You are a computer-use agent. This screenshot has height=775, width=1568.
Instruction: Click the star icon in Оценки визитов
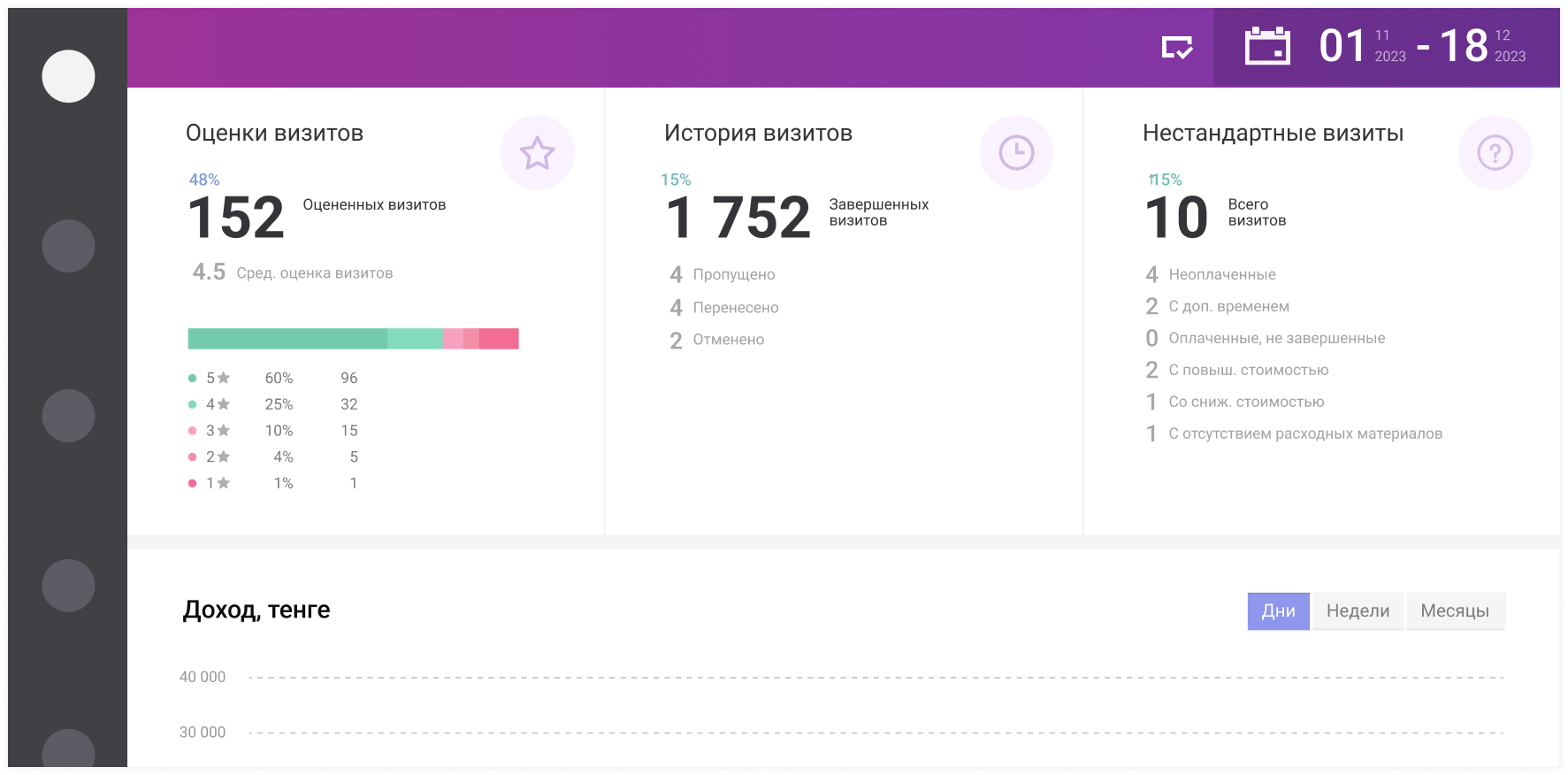[537, 153]
